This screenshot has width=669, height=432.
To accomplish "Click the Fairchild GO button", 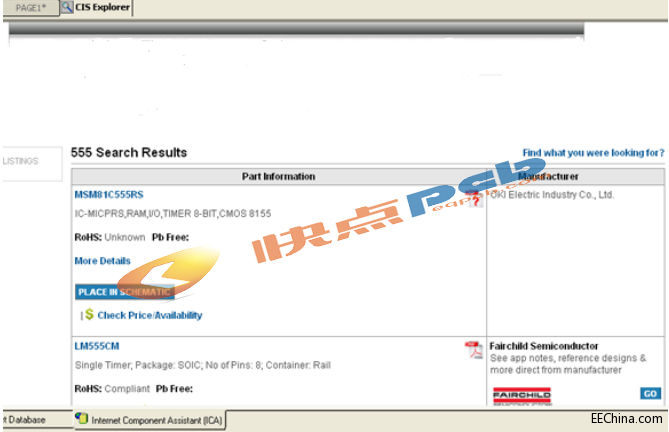I will coord(650,393).
